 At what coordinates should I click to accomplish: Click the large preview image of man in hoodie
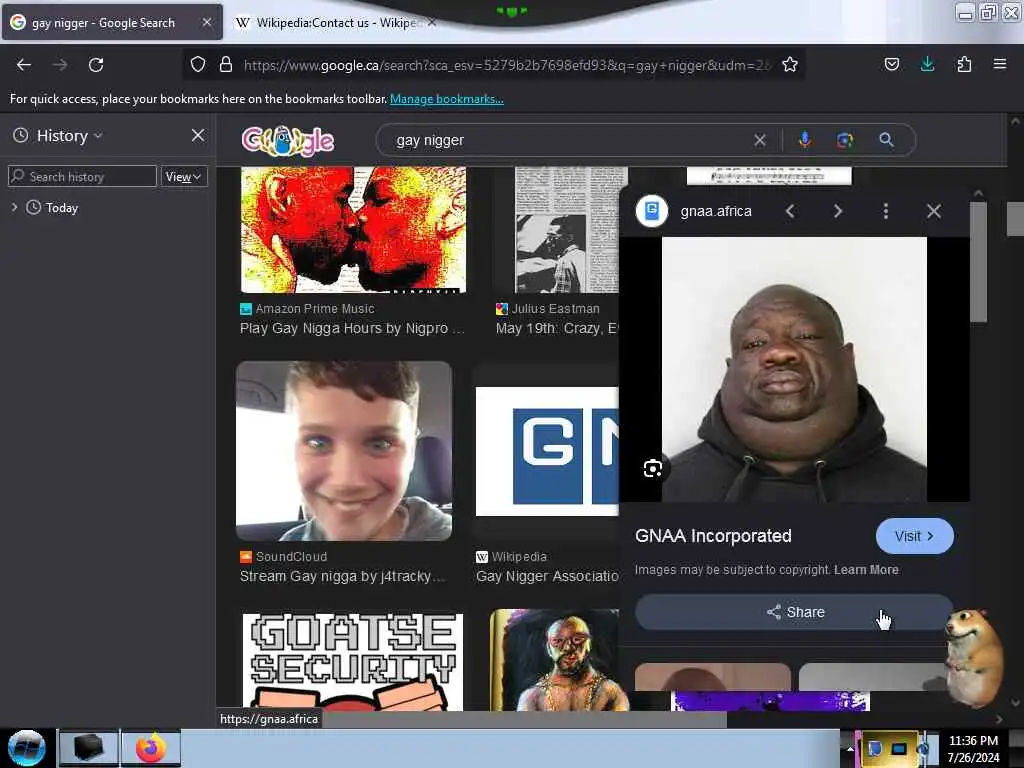coord(794,369)
